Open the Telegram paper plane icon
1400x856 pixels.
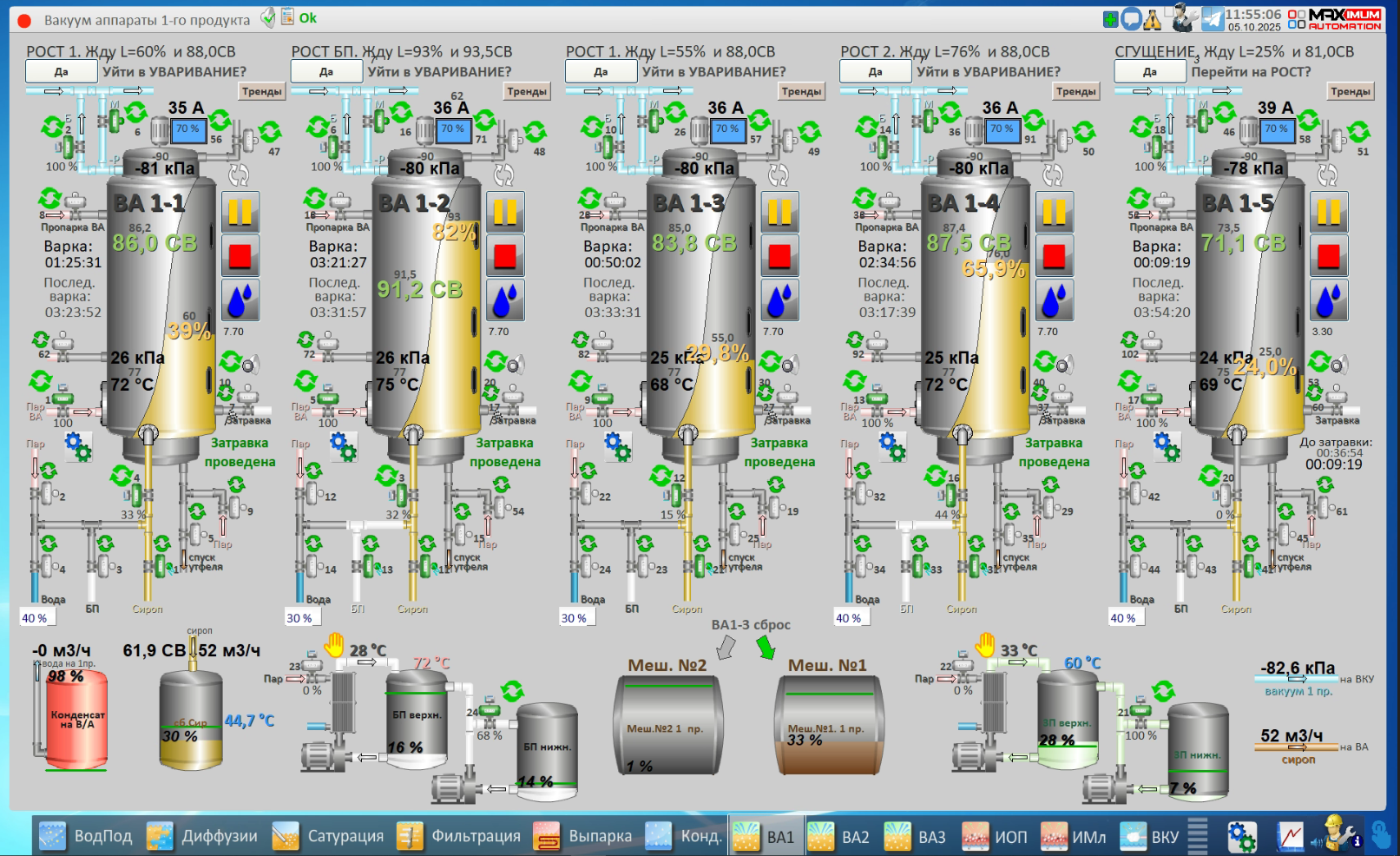[1212, 18]
